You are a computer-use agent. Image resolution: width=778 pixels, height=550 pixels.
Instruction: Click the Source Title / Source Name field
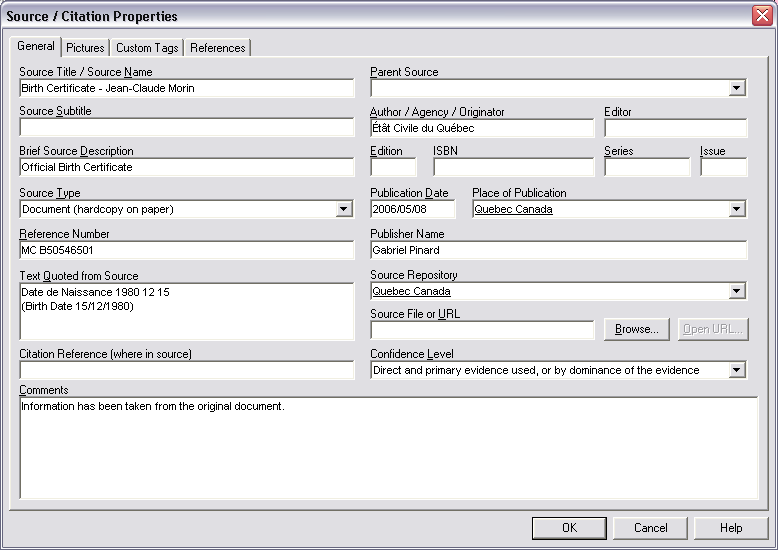pyautogui.click(x=186, y=88)
